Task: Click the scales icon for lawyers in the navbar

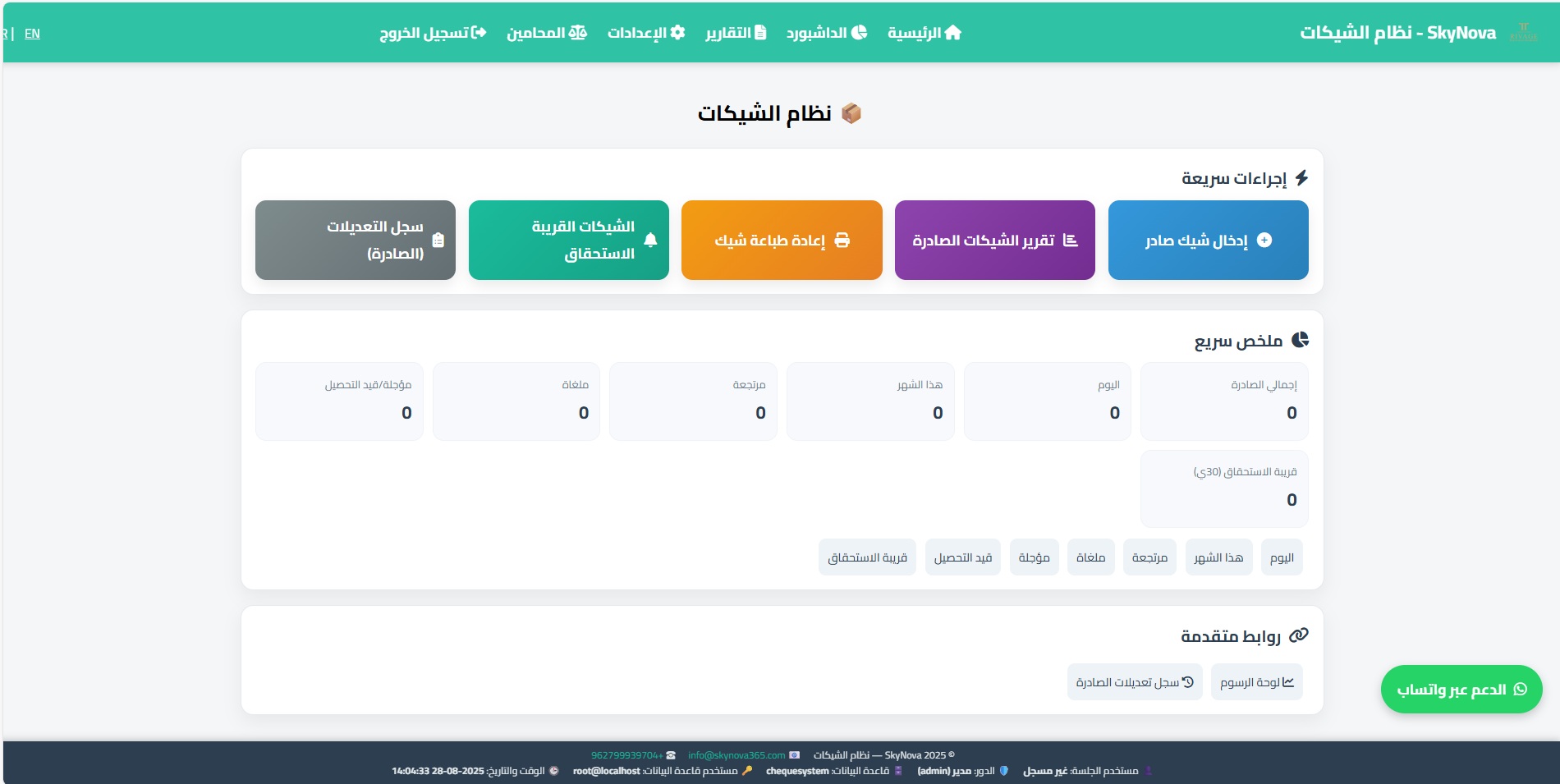Action: click(x=578, y=33)
